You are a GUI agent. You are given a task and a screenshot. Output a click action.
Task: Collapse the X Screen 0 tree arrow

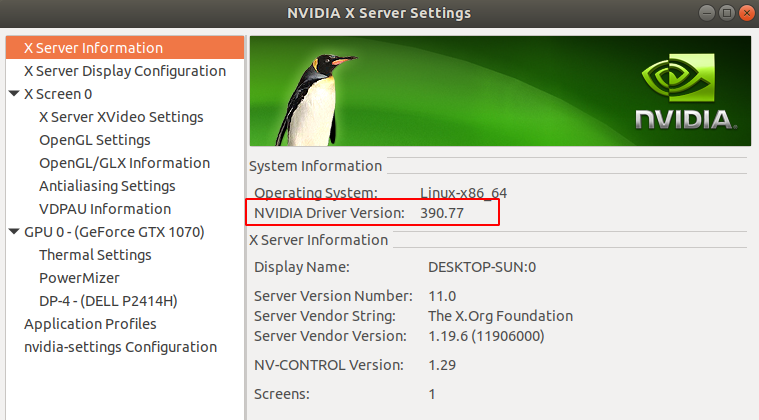pyautogui.click(x=14, y=93)
